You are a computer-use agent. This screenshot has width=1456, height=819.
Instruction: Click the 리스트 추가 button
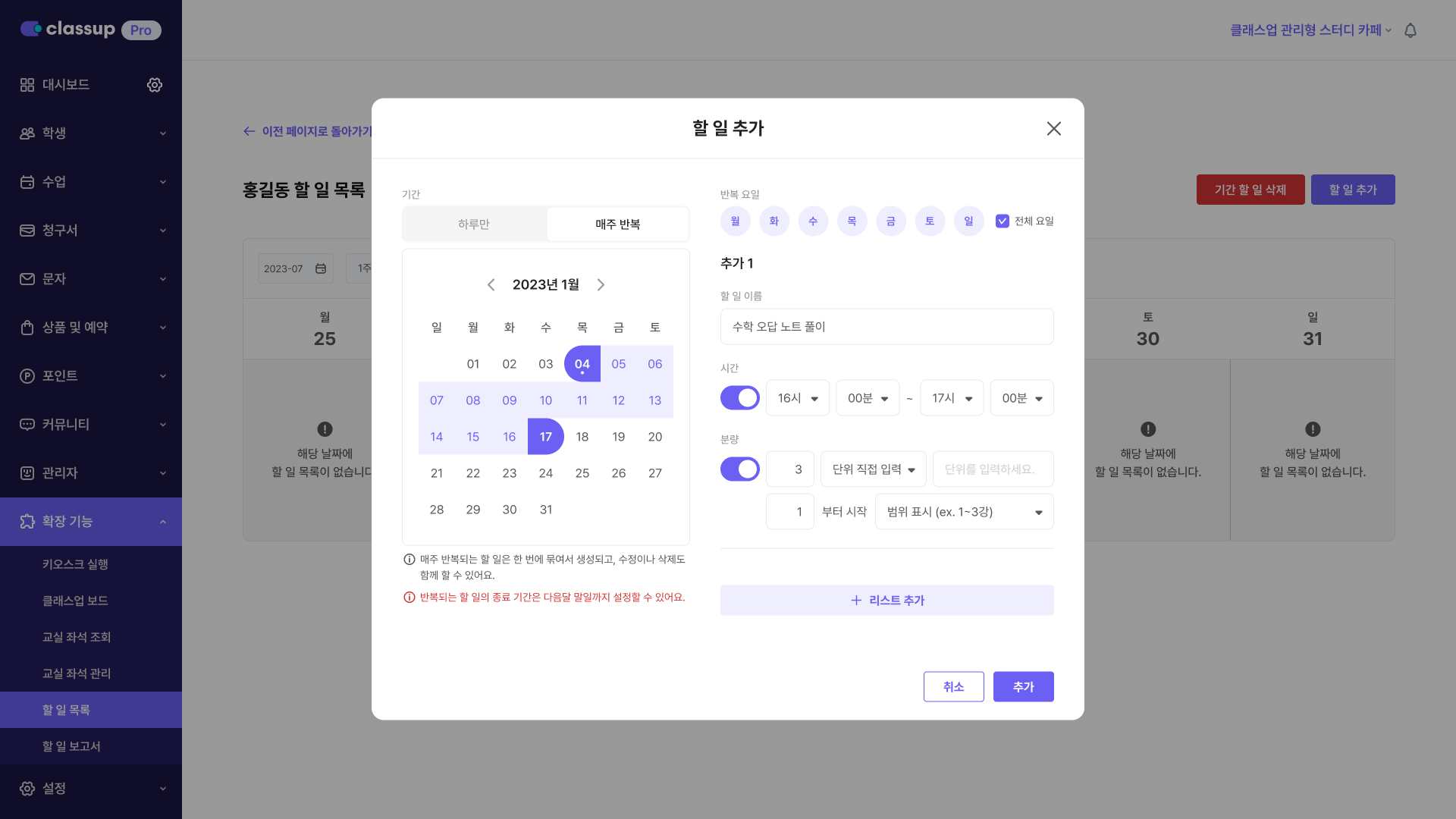[886, 600]
